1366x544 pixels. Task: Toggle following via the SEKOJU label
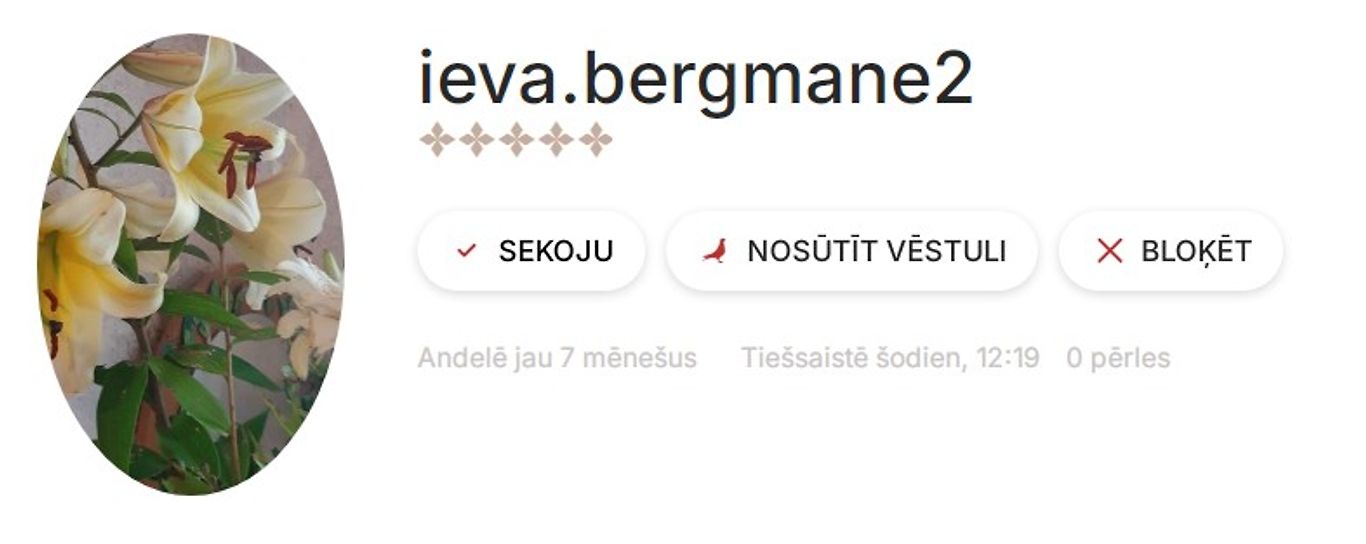click(555, 251)
